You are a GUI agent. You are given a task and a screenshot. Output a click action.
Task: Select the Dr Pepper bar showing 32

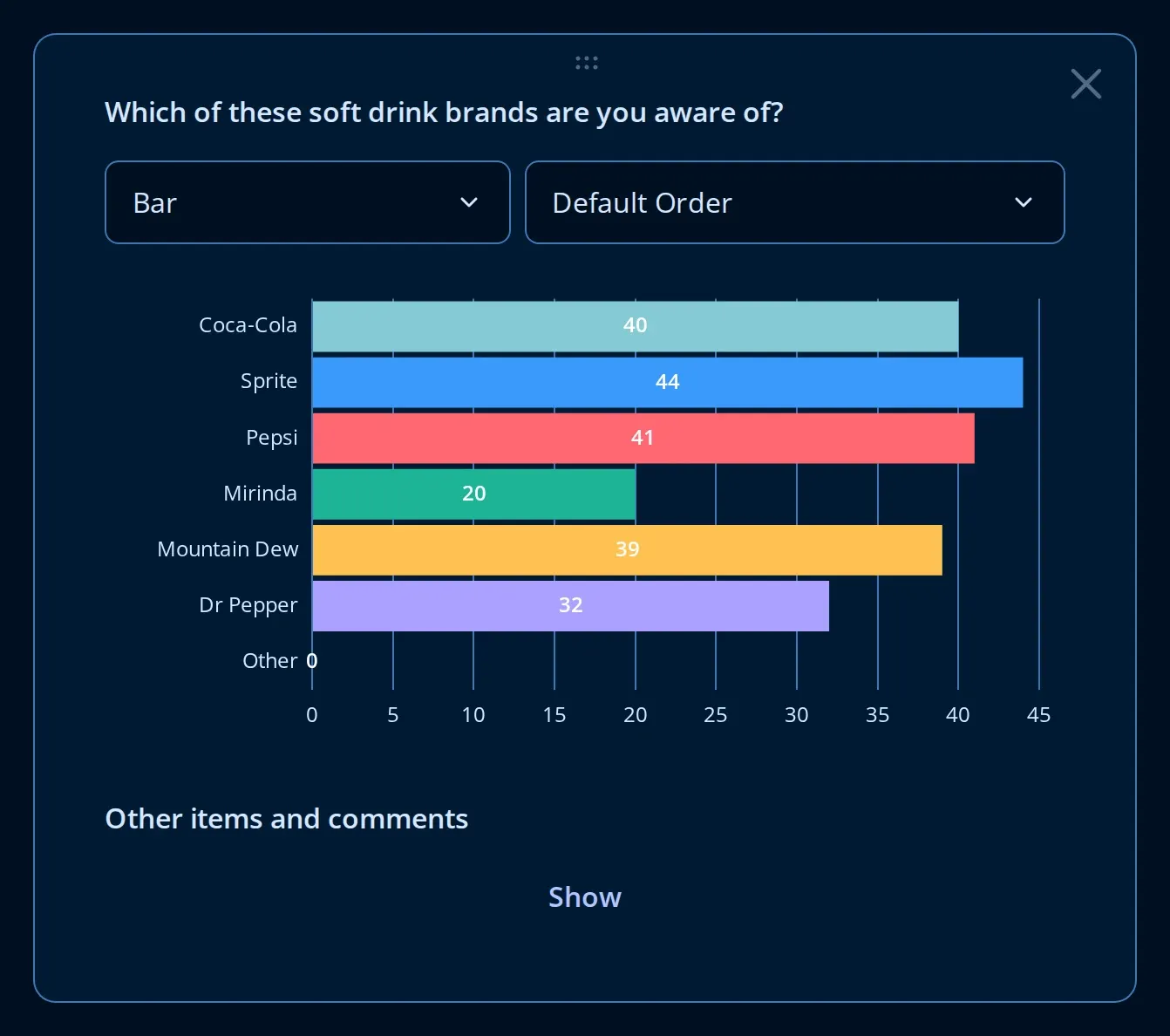pos(570,605)
